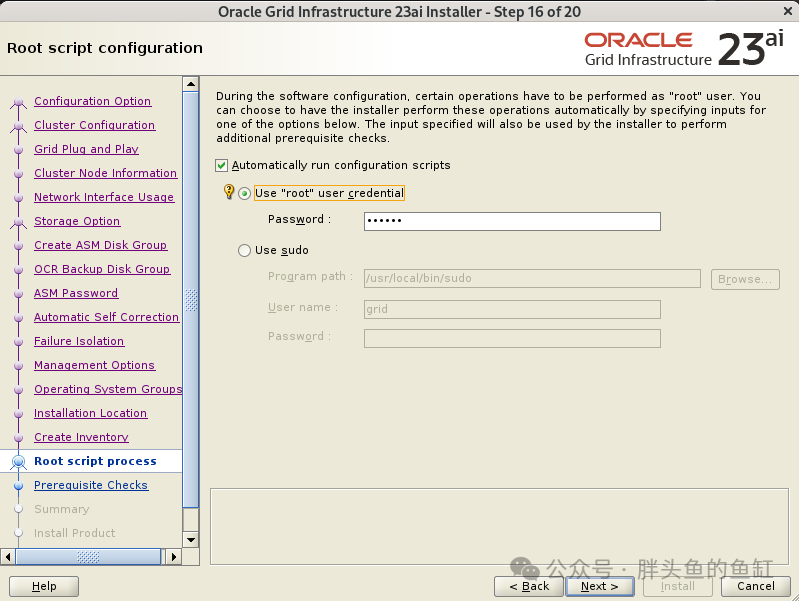Proceed with the Next button

(x=600, y=586)
